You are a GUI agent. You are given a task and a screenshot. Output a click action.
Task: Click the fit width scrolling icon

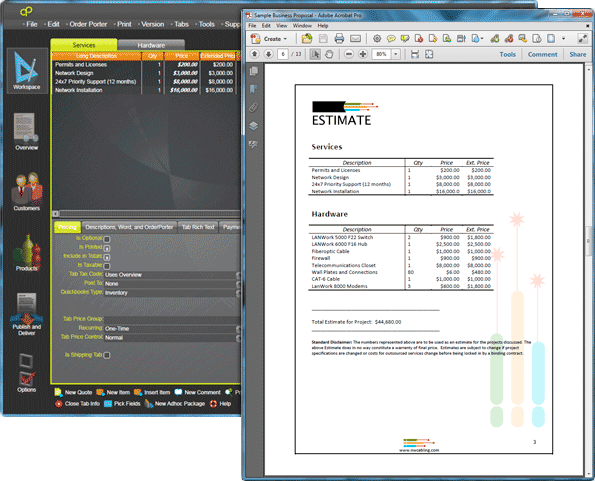click(415, 54)
